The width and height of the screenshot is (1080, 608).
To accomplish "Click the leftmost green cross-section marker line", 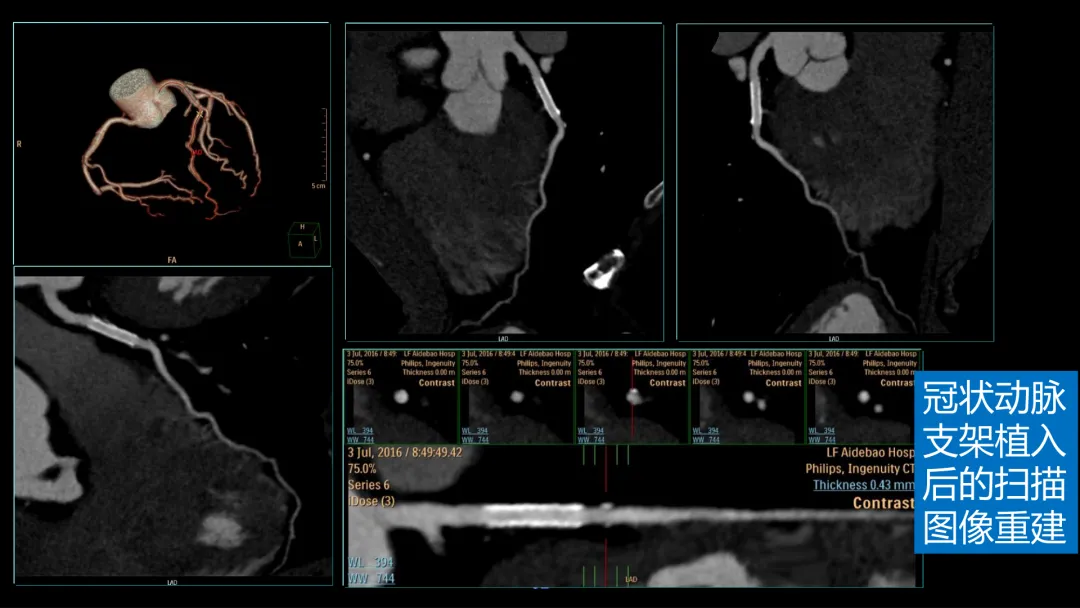I will coord(583,454).
